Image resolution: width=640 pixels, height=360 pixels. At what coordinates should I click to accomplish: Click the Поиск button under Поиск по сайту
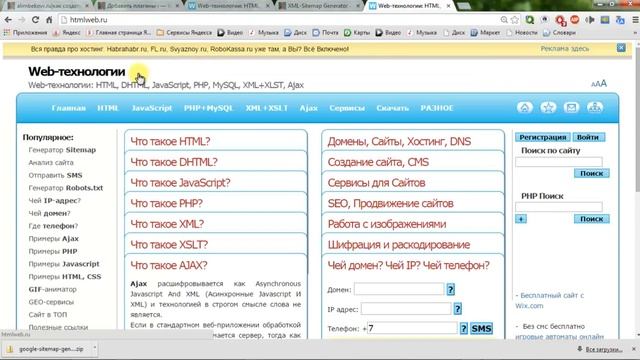coord(591,173)
